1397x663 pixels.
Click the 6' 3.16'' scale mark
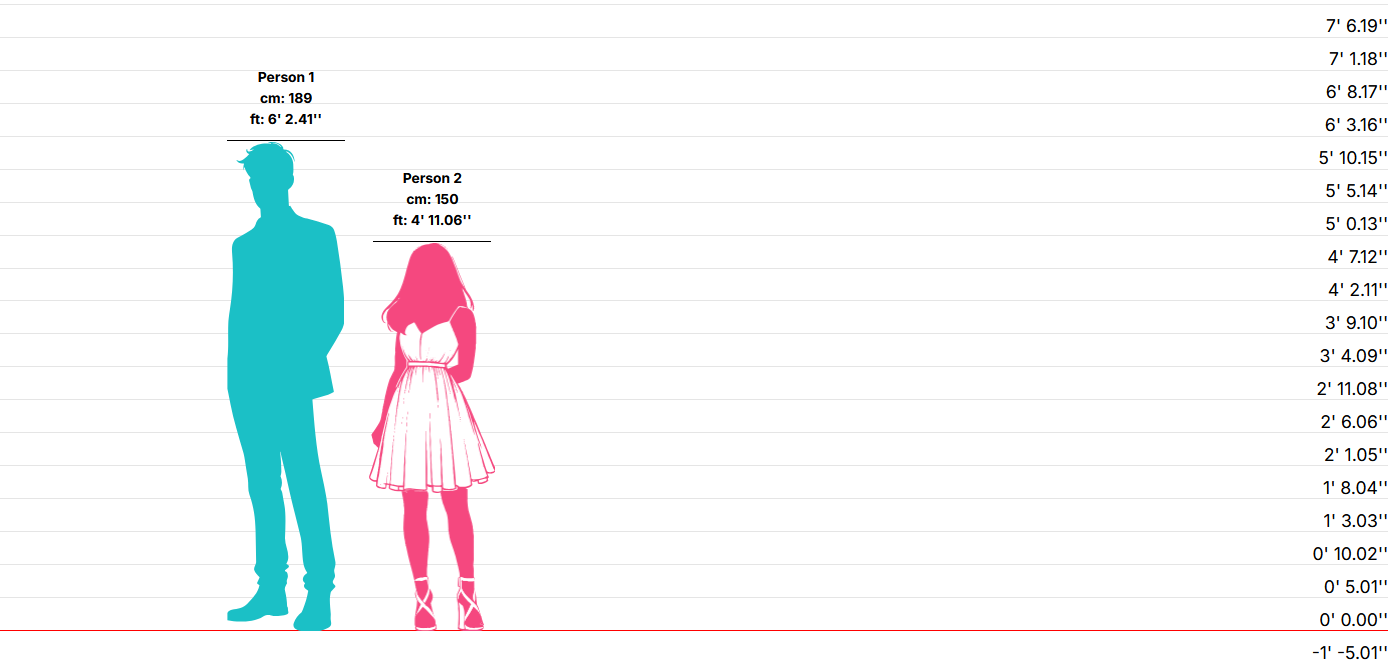[1357, 125]
